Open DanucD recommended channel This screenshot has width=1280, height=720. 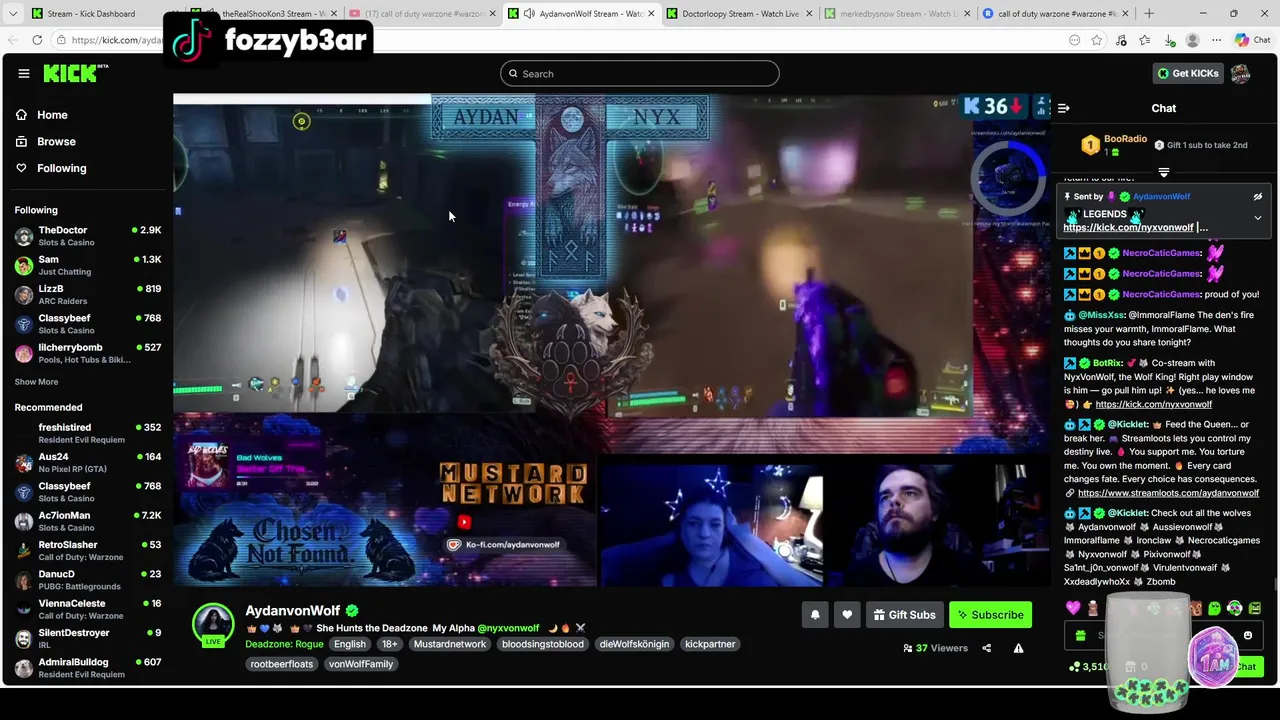click(88, 580)
